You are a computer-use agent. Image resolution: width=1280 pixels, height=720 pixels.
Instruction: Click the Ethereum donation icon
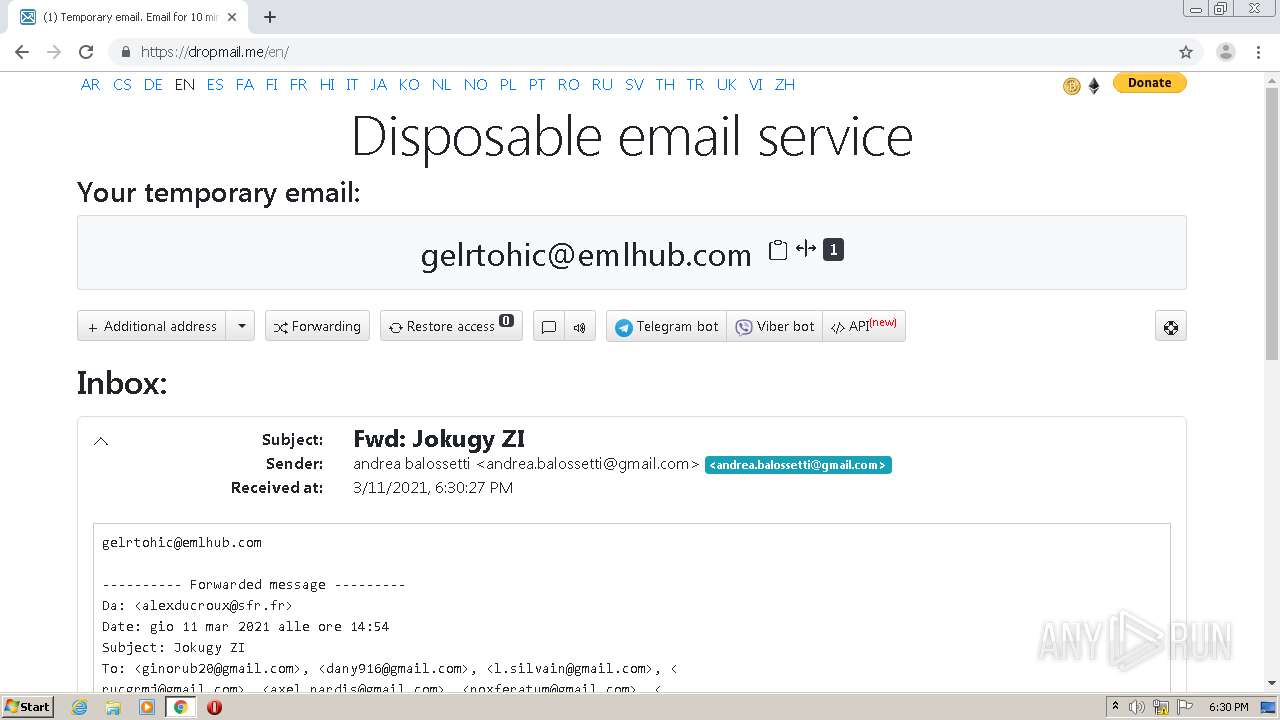[x=1094, y=86]
